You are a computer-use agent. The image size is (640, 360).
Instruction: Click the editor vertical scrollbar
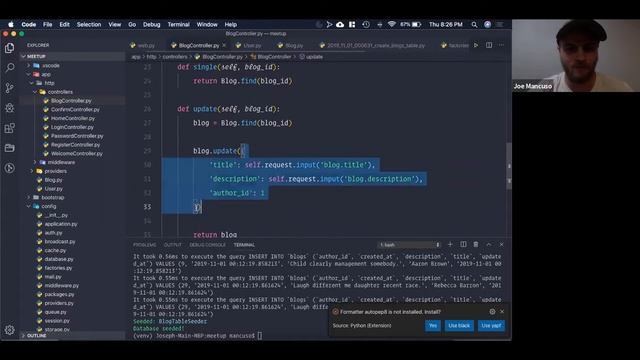[509, 167]
